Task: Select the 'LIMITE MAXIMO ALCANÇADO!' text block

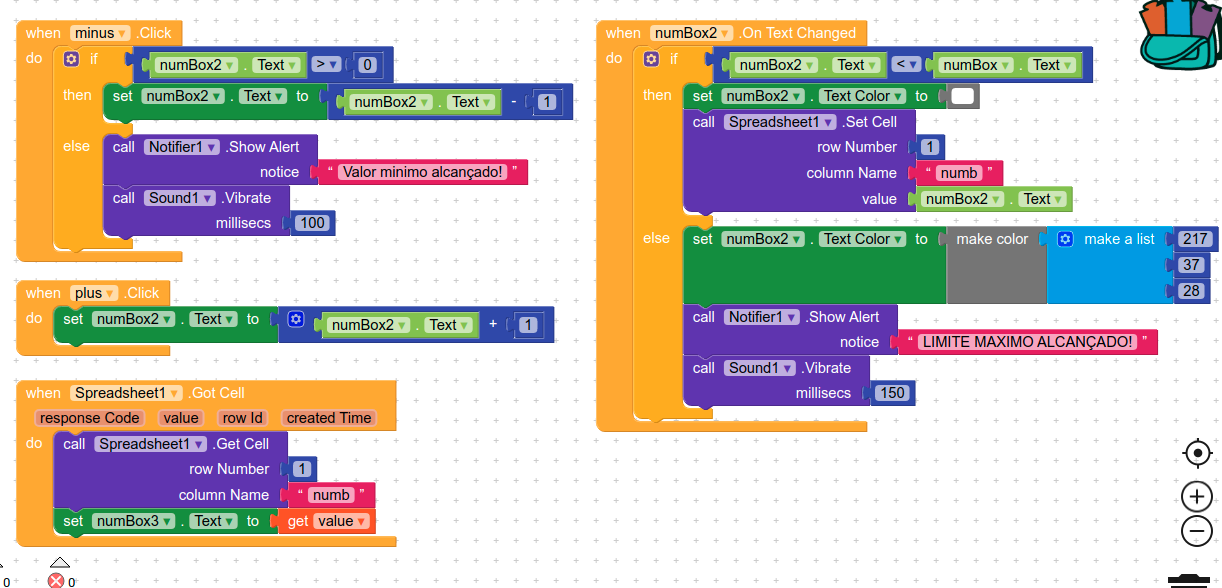Action: (x=1028, y=342)
